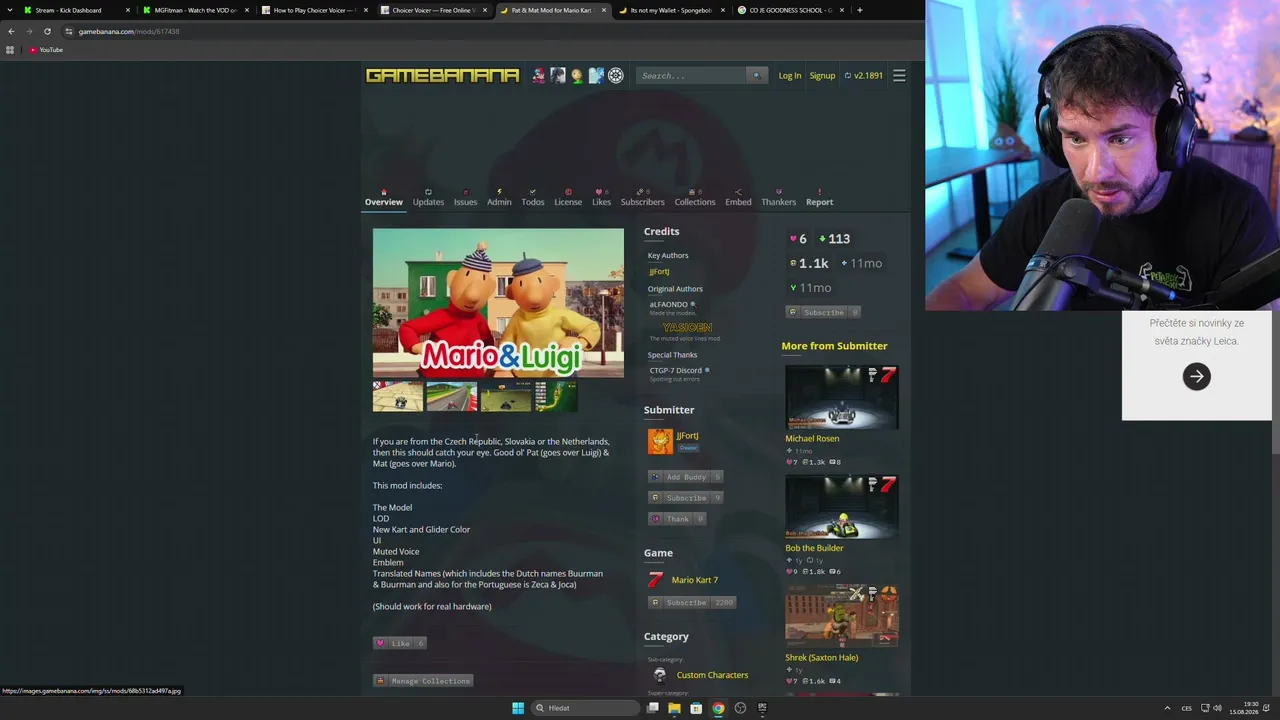Go back with the browser back arrow
The height and width of the screenshot is (720, 1280).
click(x=11, y=31)
